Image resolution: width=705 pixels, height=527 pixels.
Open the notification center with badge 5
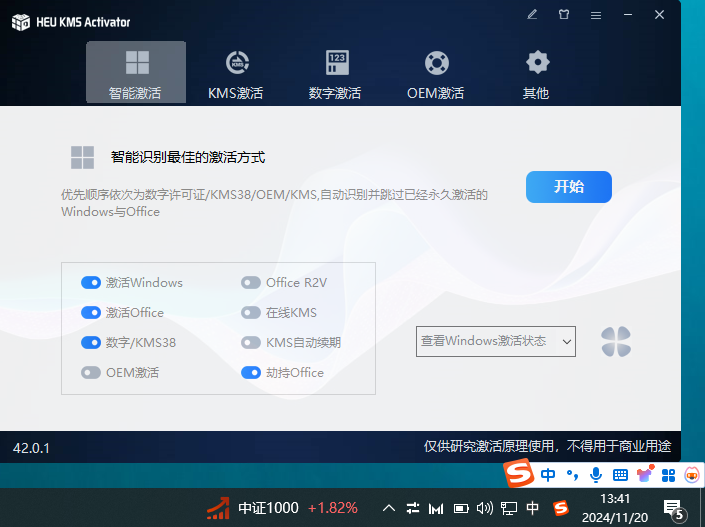click(675, 509)
